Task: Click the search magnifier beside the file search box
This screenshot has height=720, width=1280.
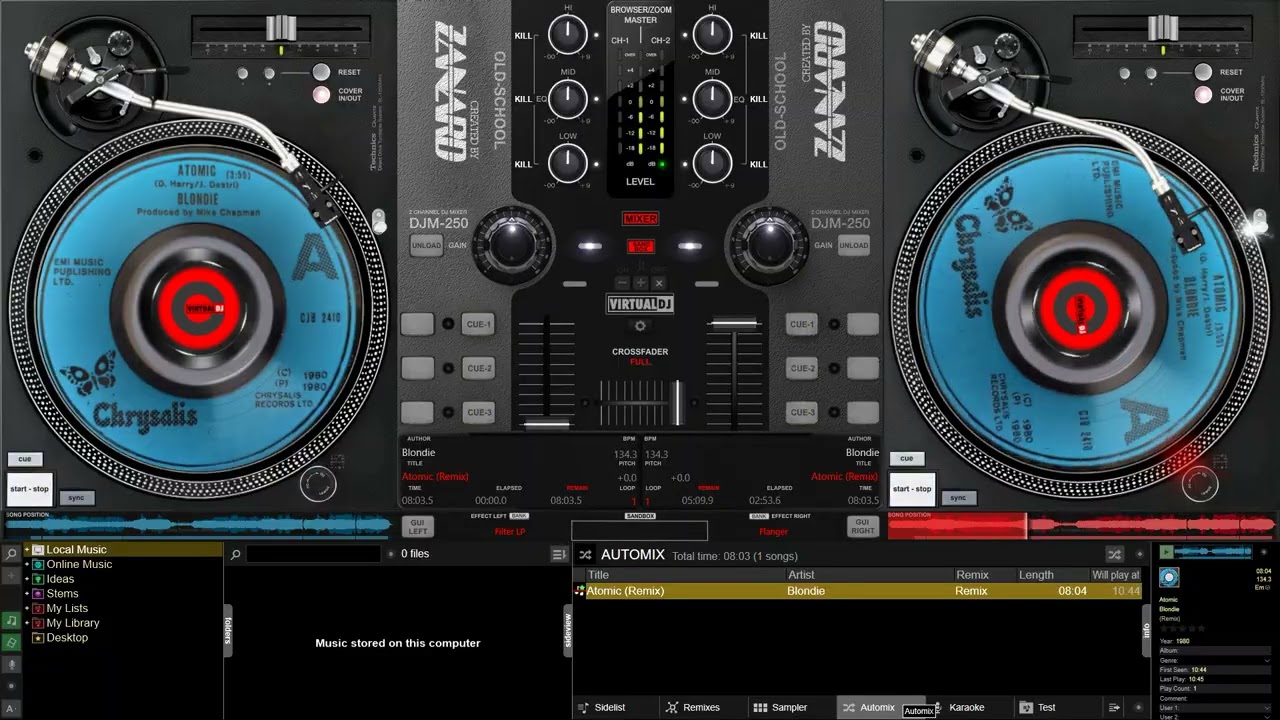Action: [x=235, y=554]
